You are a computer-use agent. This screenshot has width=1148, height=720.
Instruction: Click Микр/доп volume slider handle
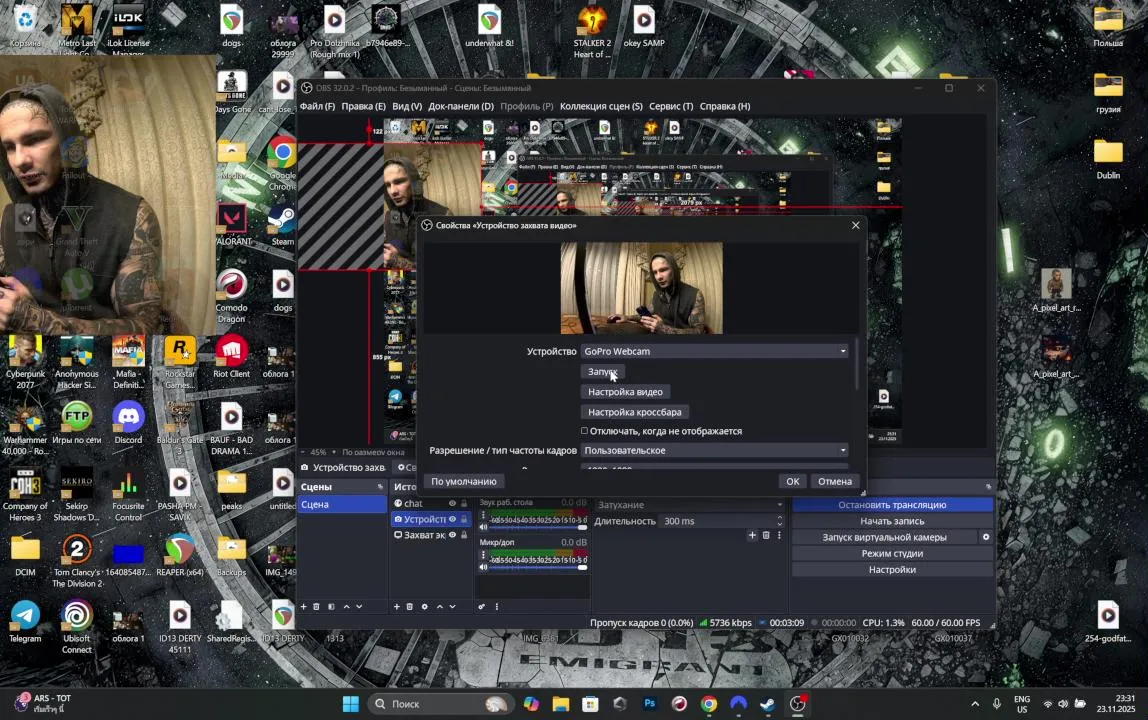(x=583, y=567)
